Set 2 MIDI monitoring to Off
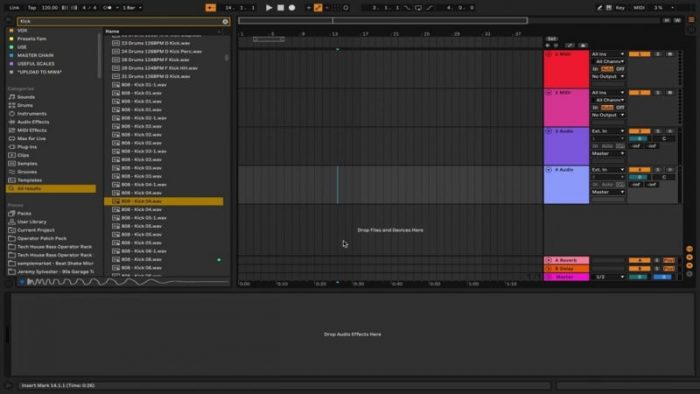Viewport: 700px width, 394px height. pos(620,108)
